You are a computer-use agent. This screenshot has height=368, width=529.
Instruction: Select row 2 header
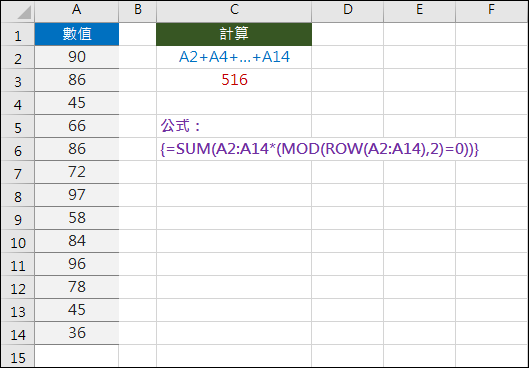click(x=18, y=58)
